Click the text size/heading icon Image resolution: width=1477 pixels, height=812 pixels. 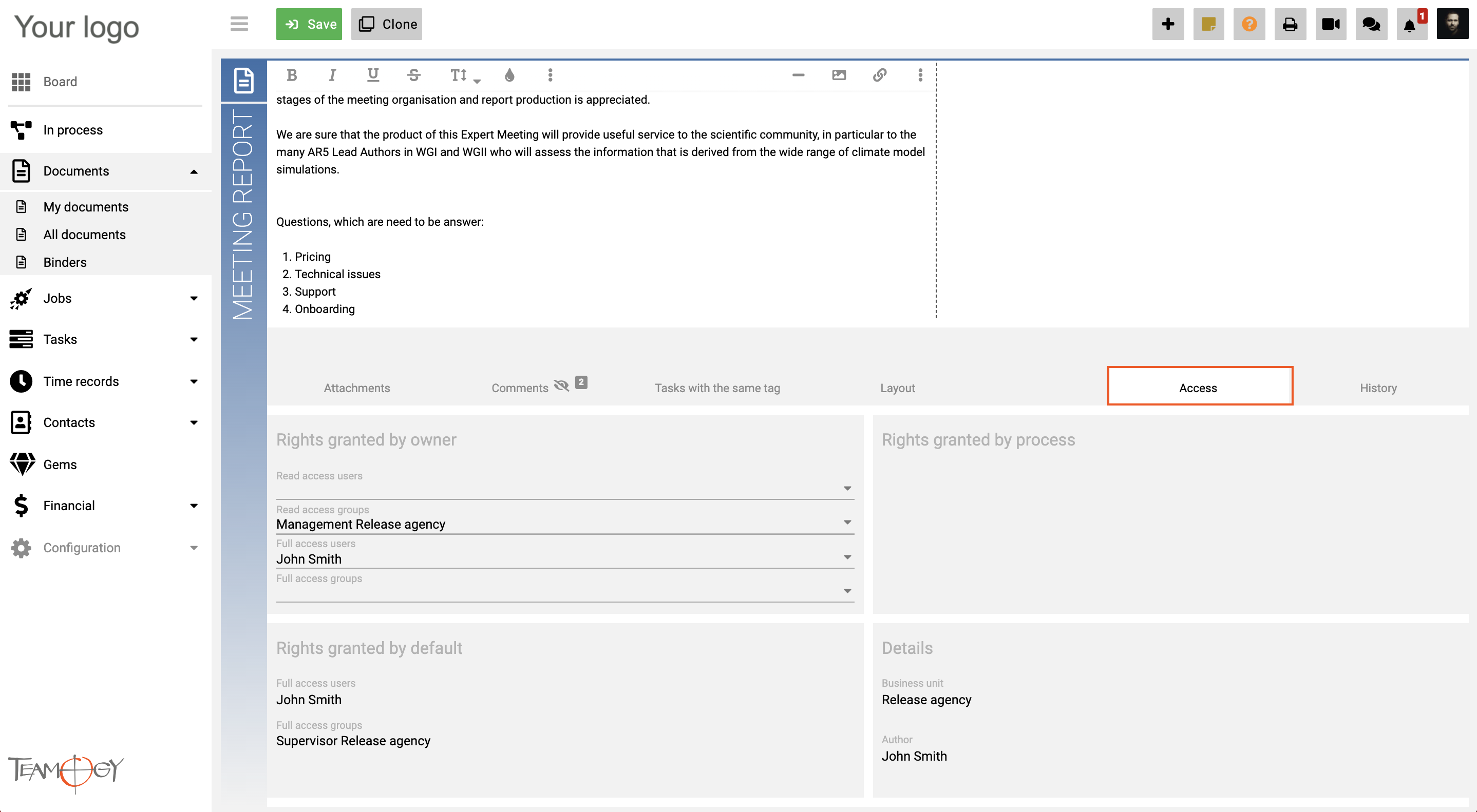(463, 75)
